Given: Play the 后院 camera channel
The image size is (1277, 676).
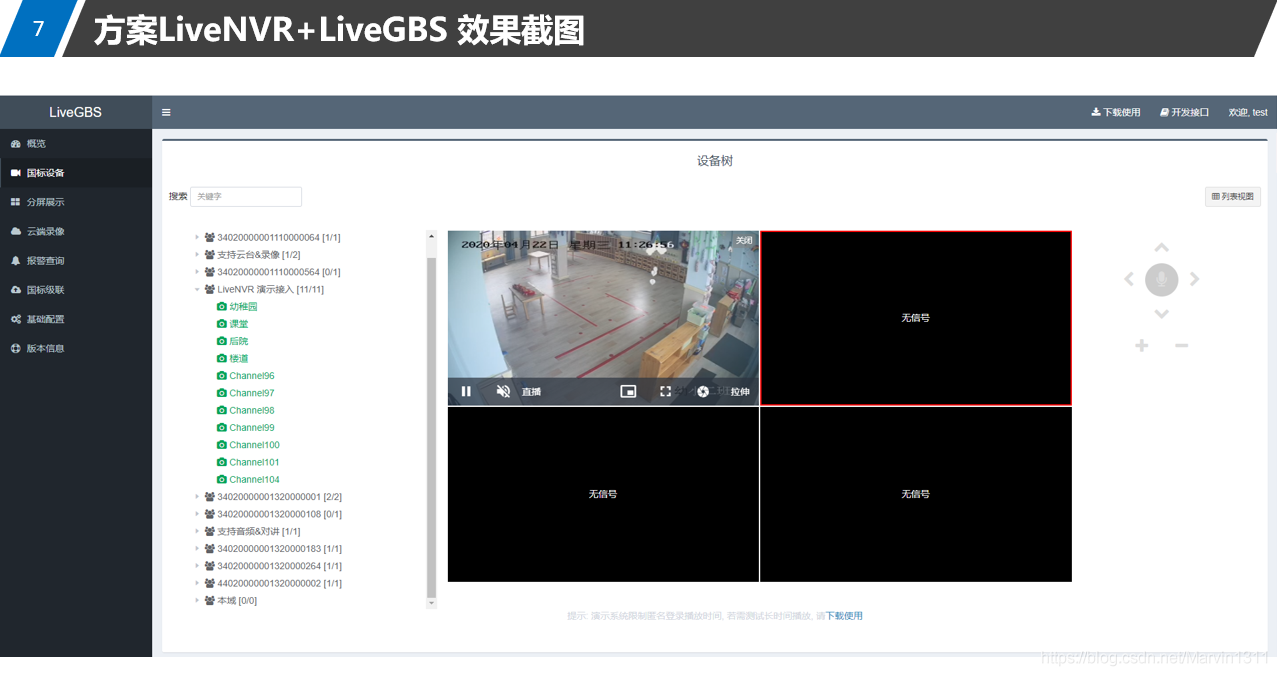Looking at the screenshot, I should (238, 341).
